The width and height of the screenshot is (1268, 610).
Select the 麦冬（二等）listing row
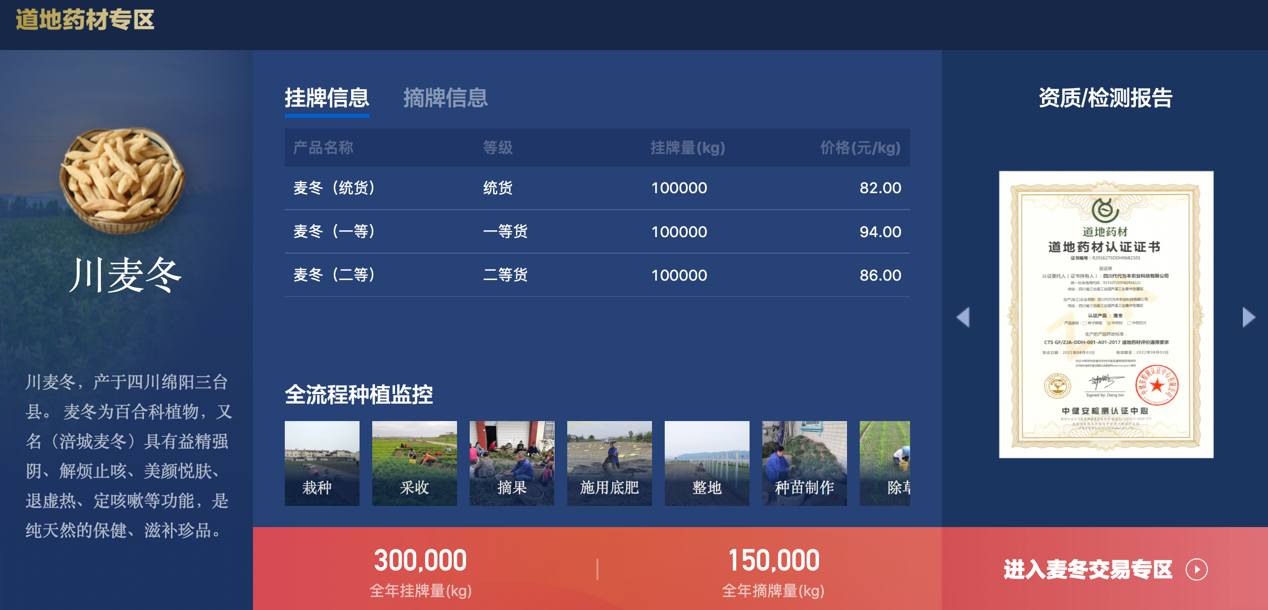coord(594,275)
